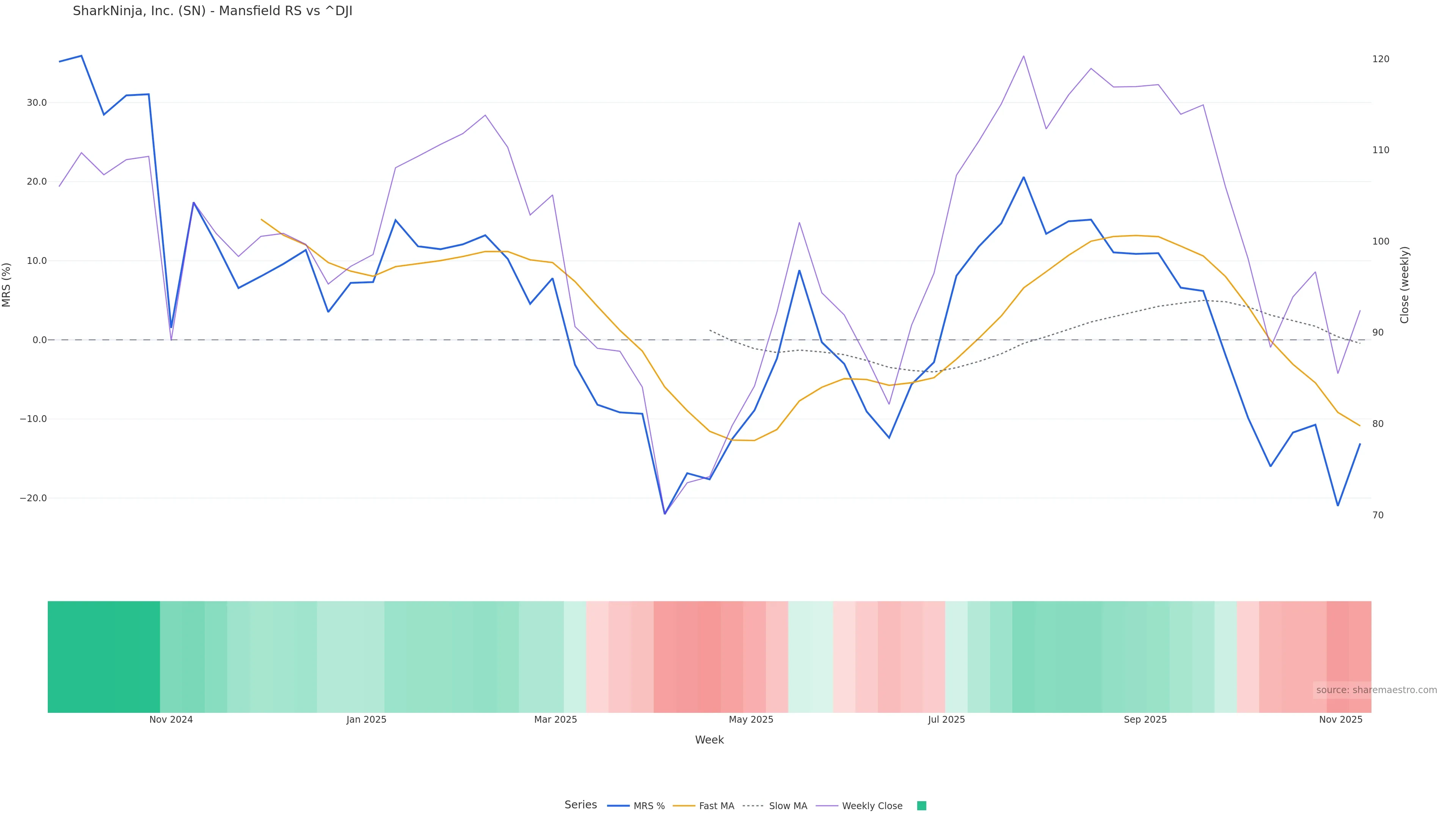Open the sharemaestro.com source link
1456x819 pixels.
(x=1376, y=690)
